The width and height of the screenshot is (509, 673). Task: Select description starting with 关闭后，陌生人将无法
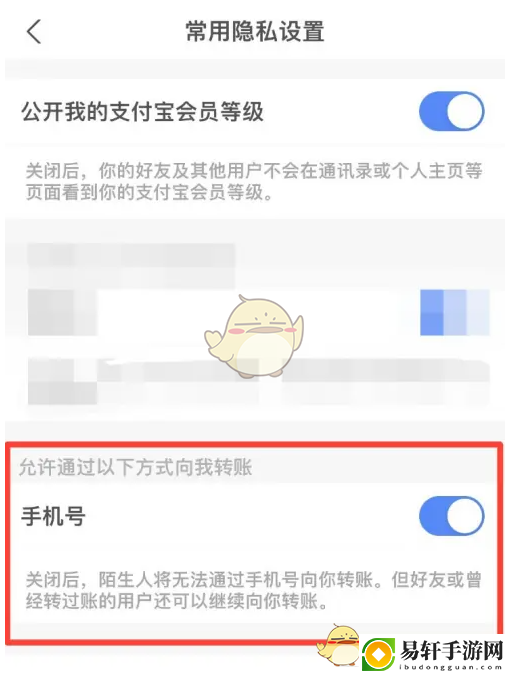point(254,590)
